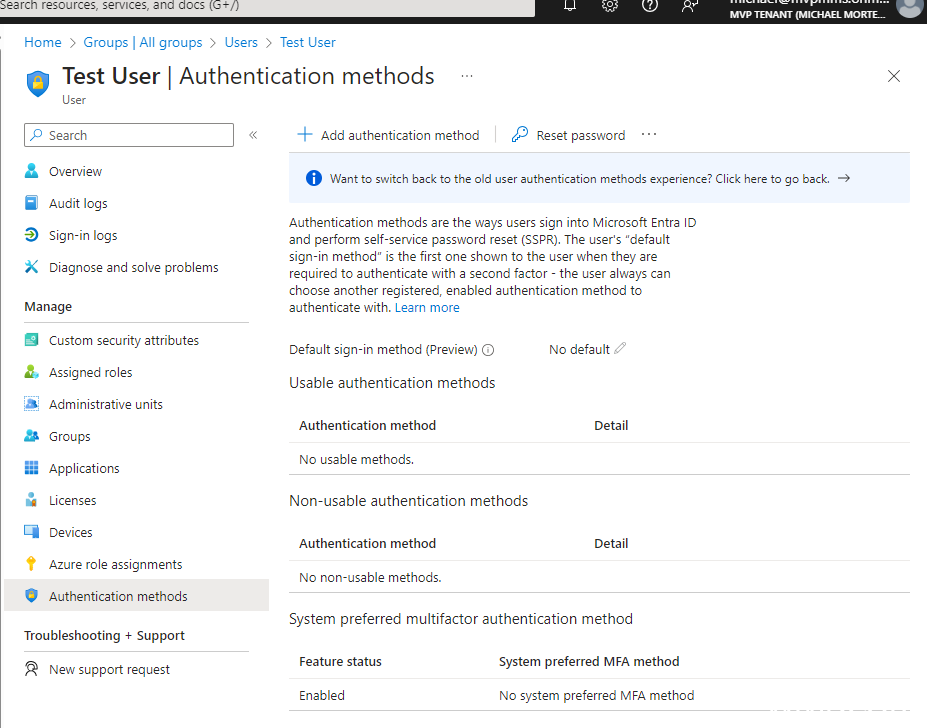
Task: Open Sign-in logs in the sidebar
Action: pyautogui.click(x=83, y=236)
